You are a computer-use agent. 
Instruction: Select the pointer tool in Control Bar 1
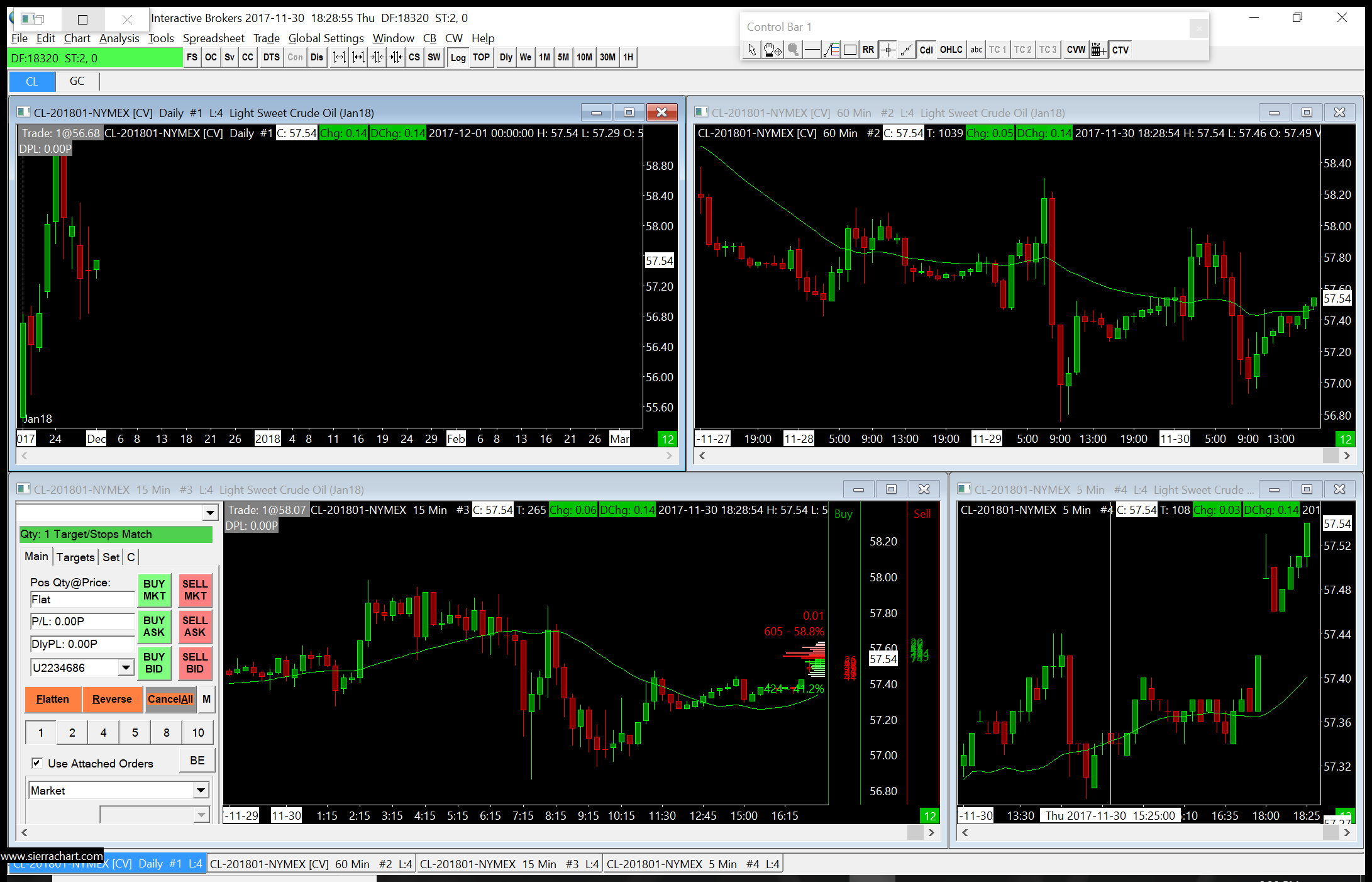click(x=752, y=50)
